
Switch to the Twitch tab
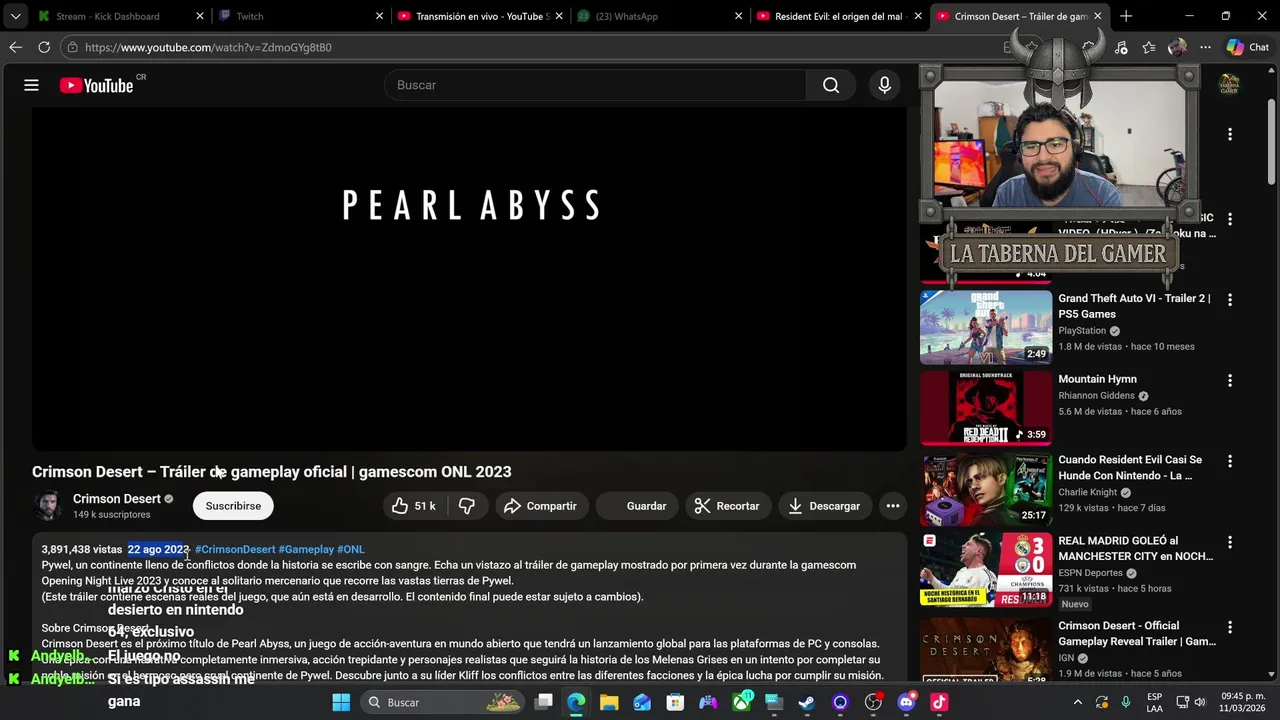tap(300, 16)
